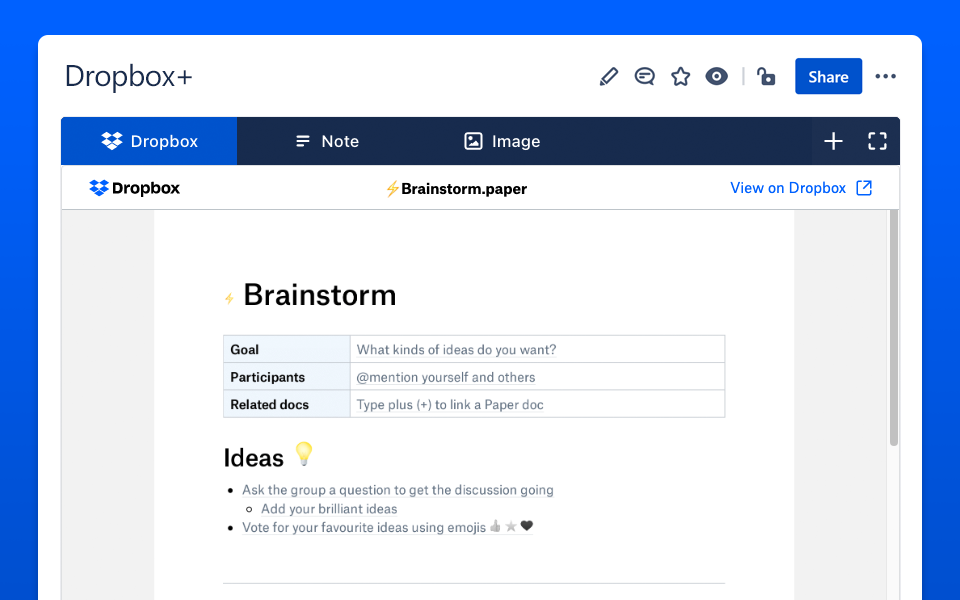This screenshot has height=600, width=960.
Task: Click 'Vote for your favourite ideas using emojis'
Action: point(364,527)
